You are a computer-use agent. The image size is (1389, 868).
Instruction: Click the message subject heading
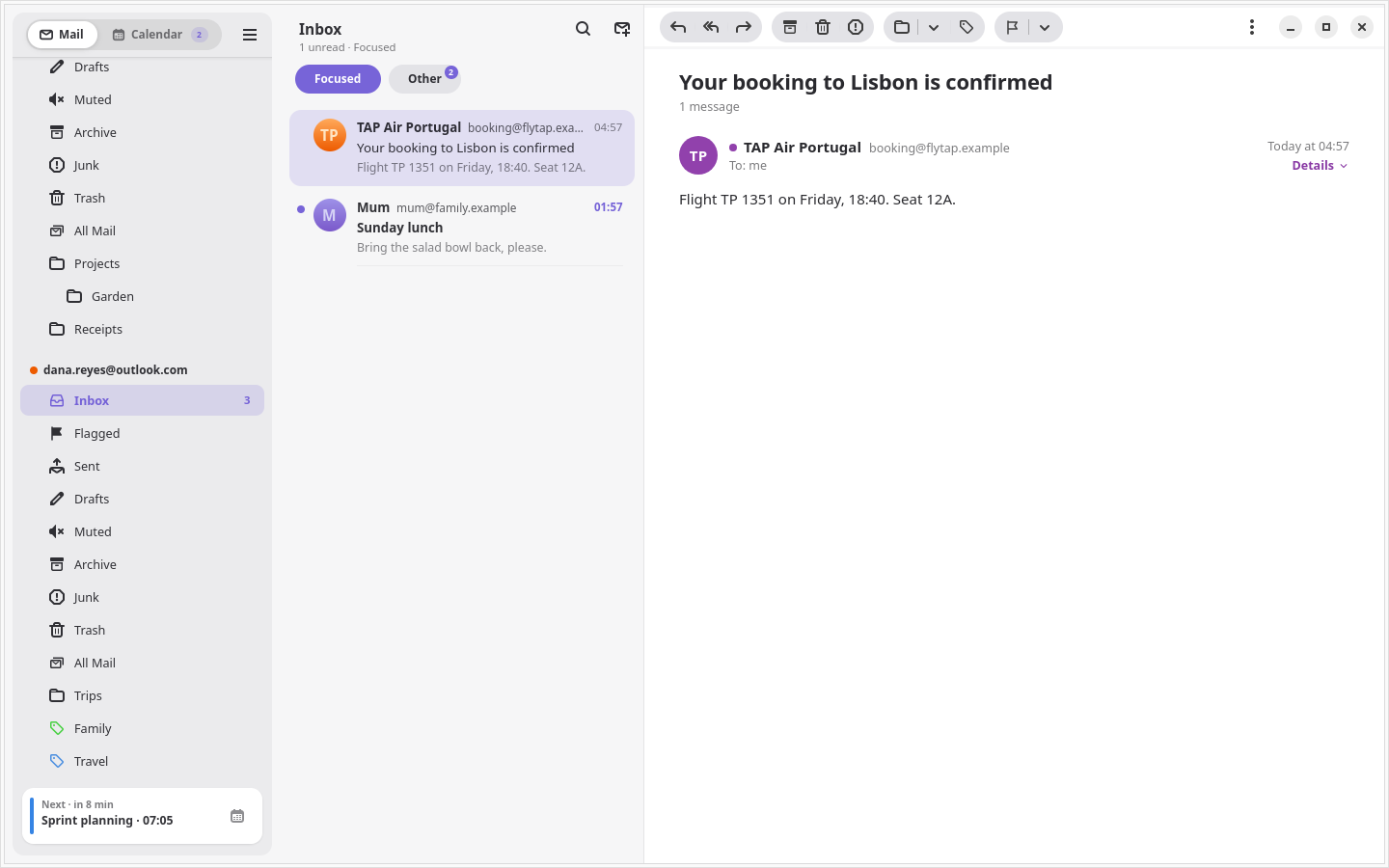click(x=865, y=82)
